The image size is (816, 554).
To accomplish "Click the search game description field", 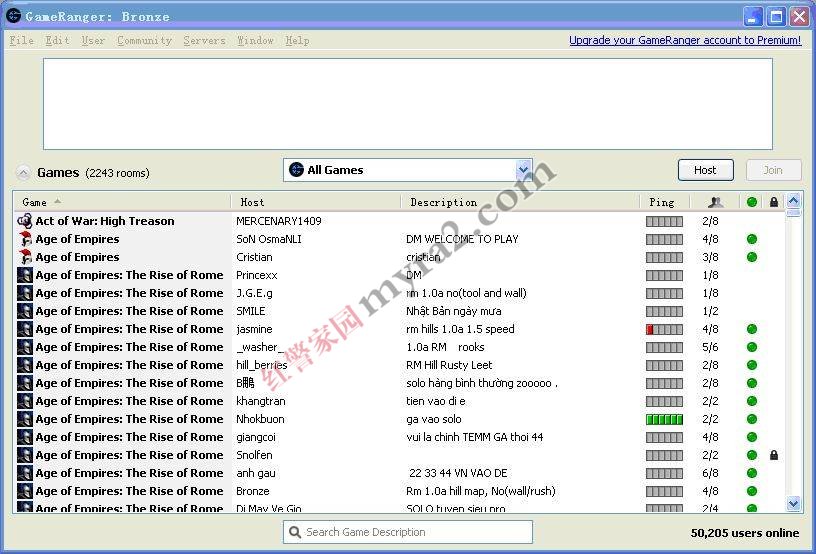I will 407,532.
